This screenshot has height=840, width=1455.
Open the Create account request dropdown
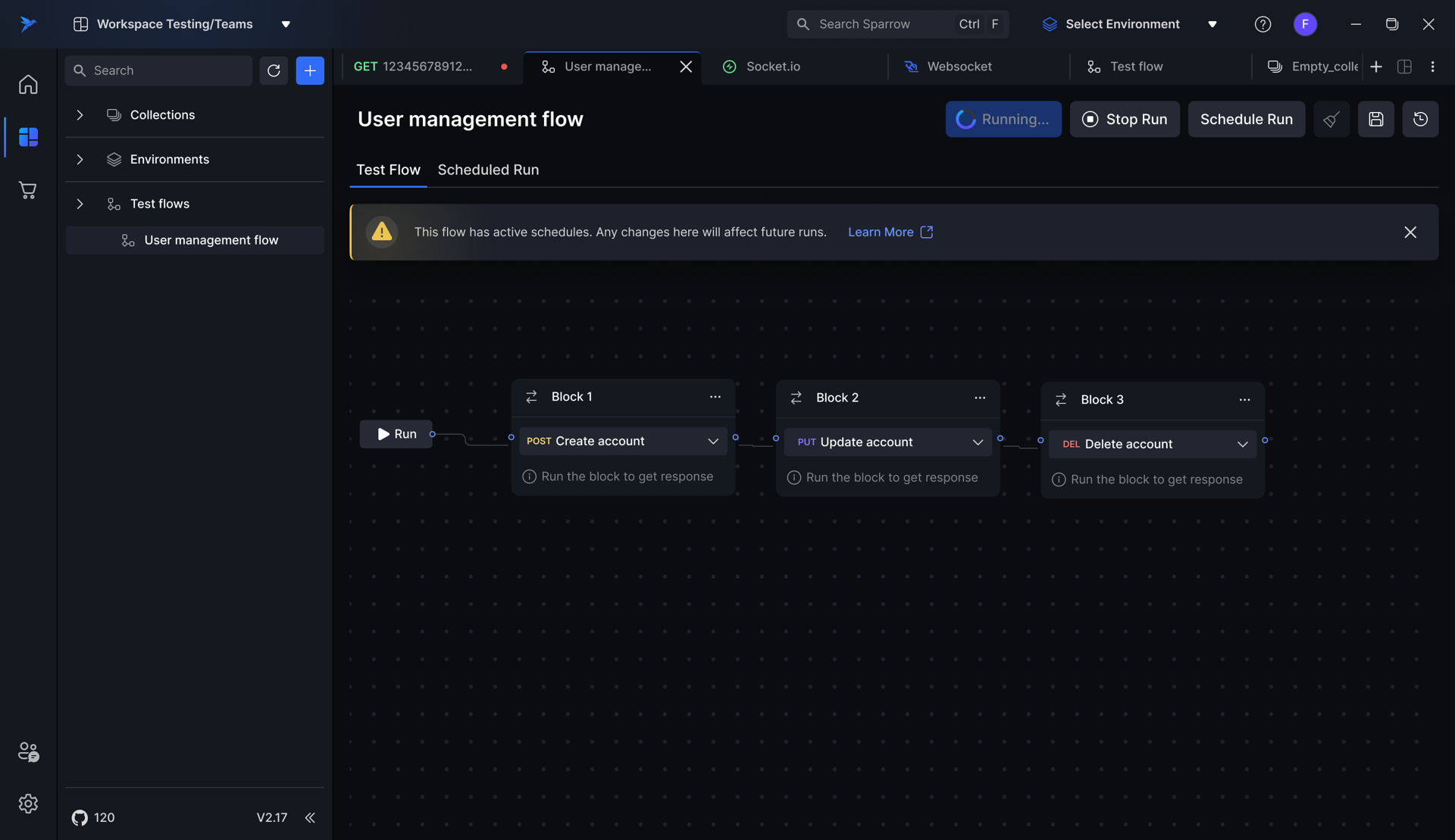pyautogui.click(x=712, y=442)
